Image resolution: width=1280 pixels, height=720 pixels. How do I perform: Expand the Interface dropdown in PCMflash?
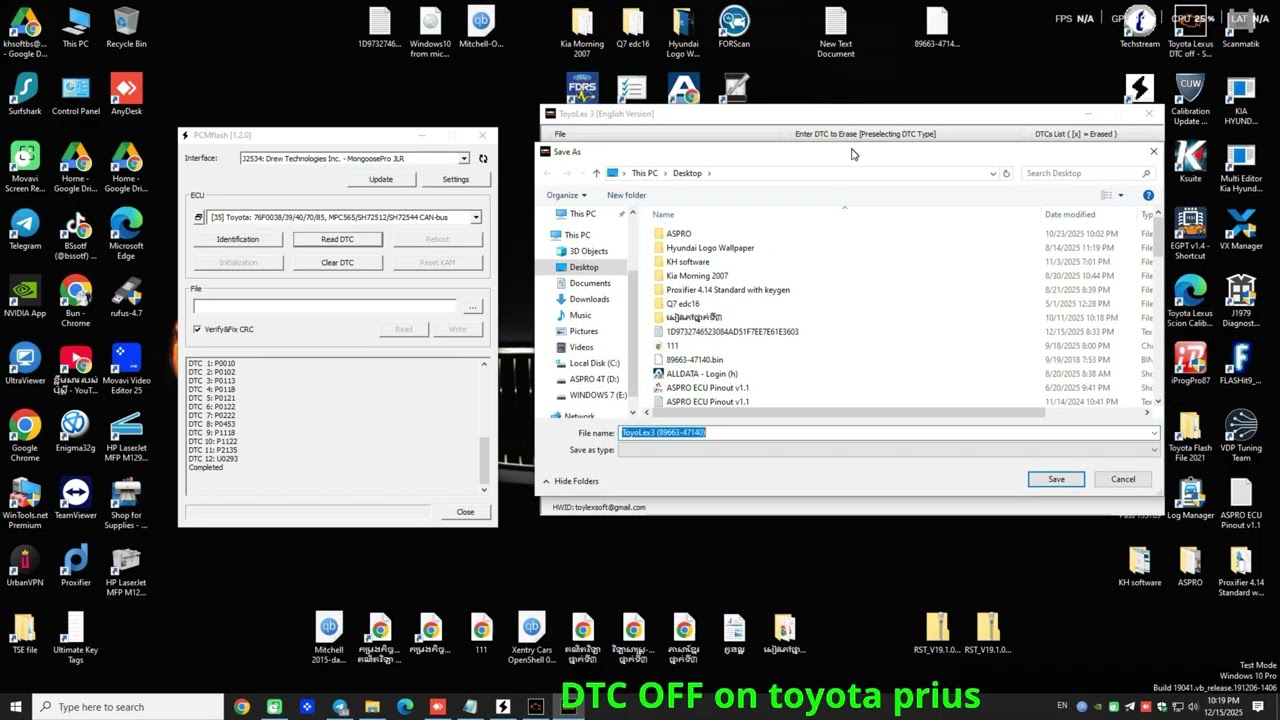pyautogui.click(x=464, y=159)
